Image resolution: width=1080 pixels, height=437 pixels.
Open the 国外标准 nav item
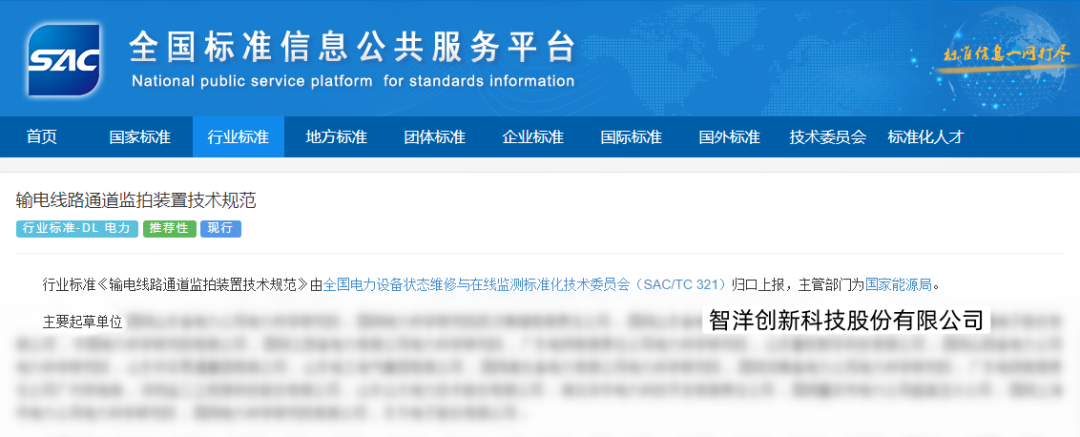[x=729, y=136]
